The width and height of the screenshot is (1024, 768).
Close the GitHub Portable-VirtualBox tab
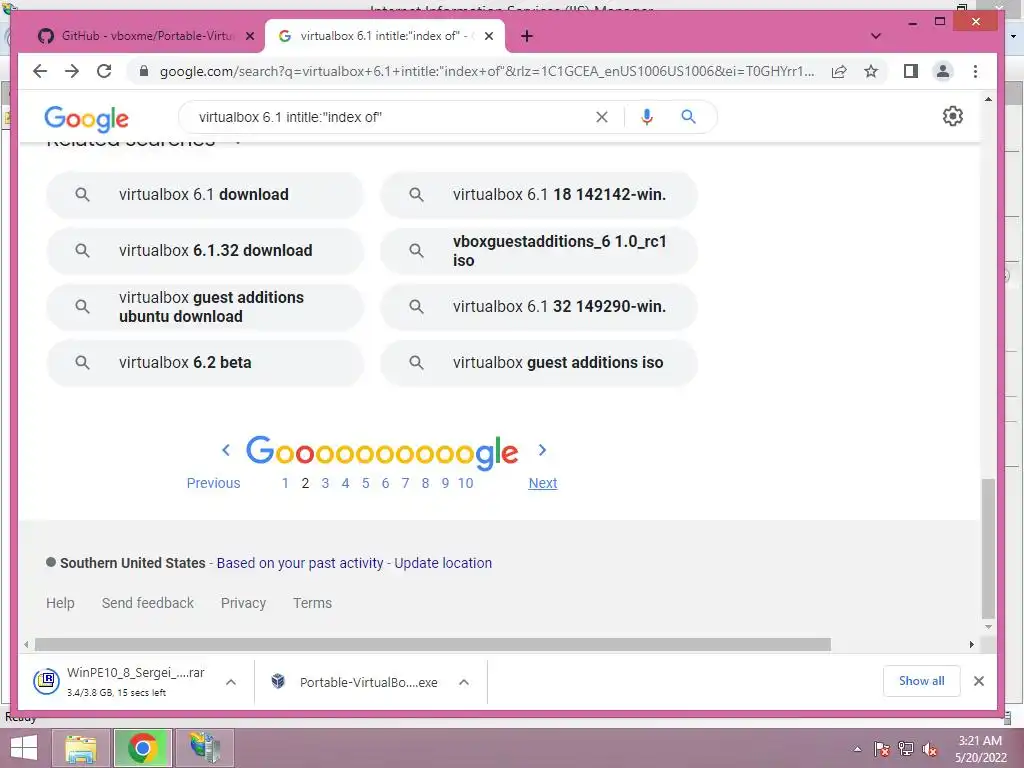(x=249, y=36)
